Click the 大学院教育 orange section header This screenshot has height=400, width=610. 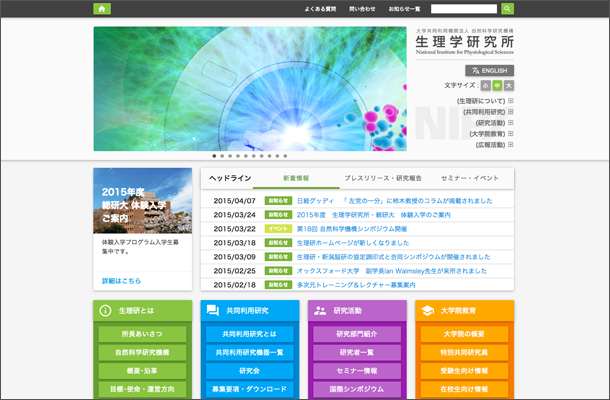coord(465,311)
